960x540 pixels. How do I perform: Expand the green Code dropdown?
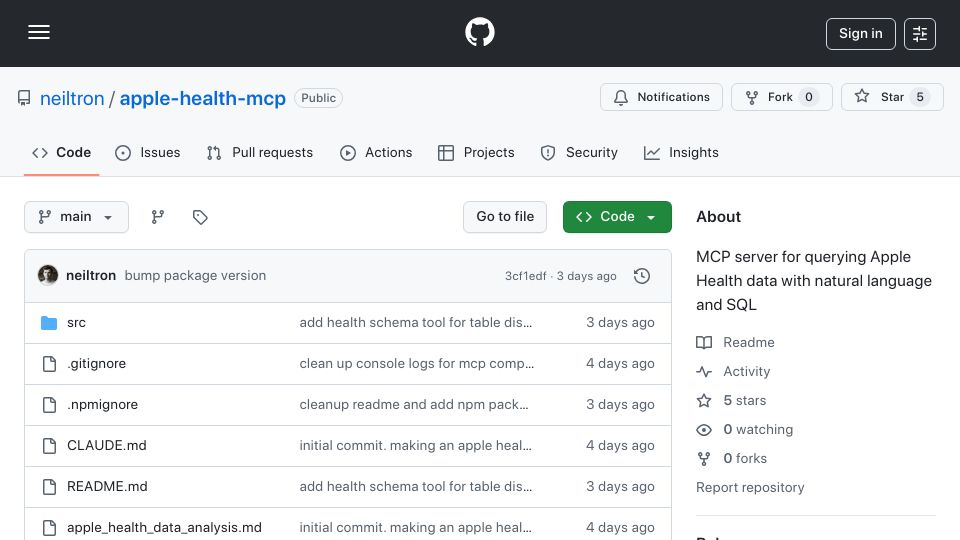point(617,217)
